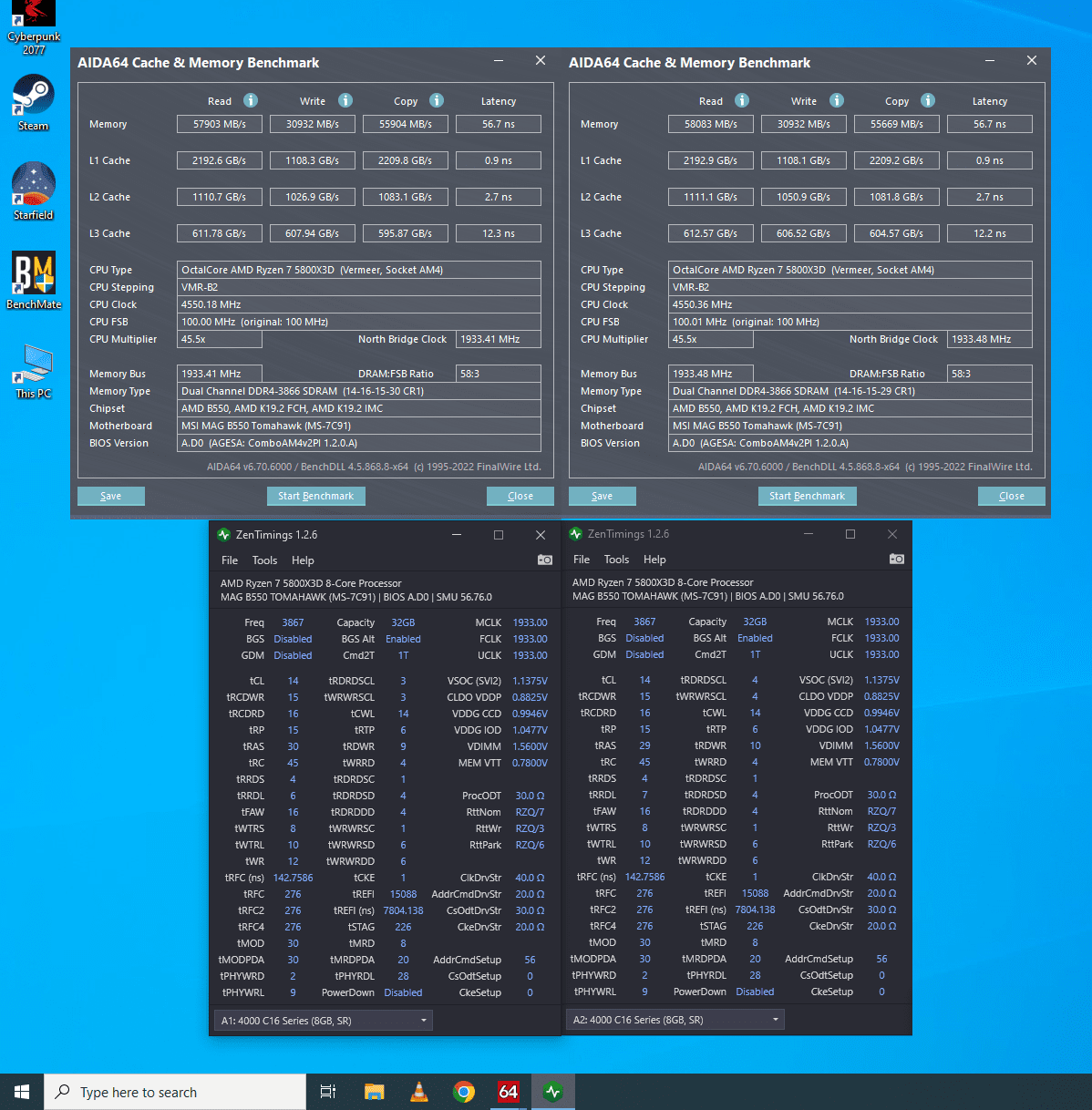
Task: Take screenshot with camera icon in right ZenTimings
Action: [897, 559]
